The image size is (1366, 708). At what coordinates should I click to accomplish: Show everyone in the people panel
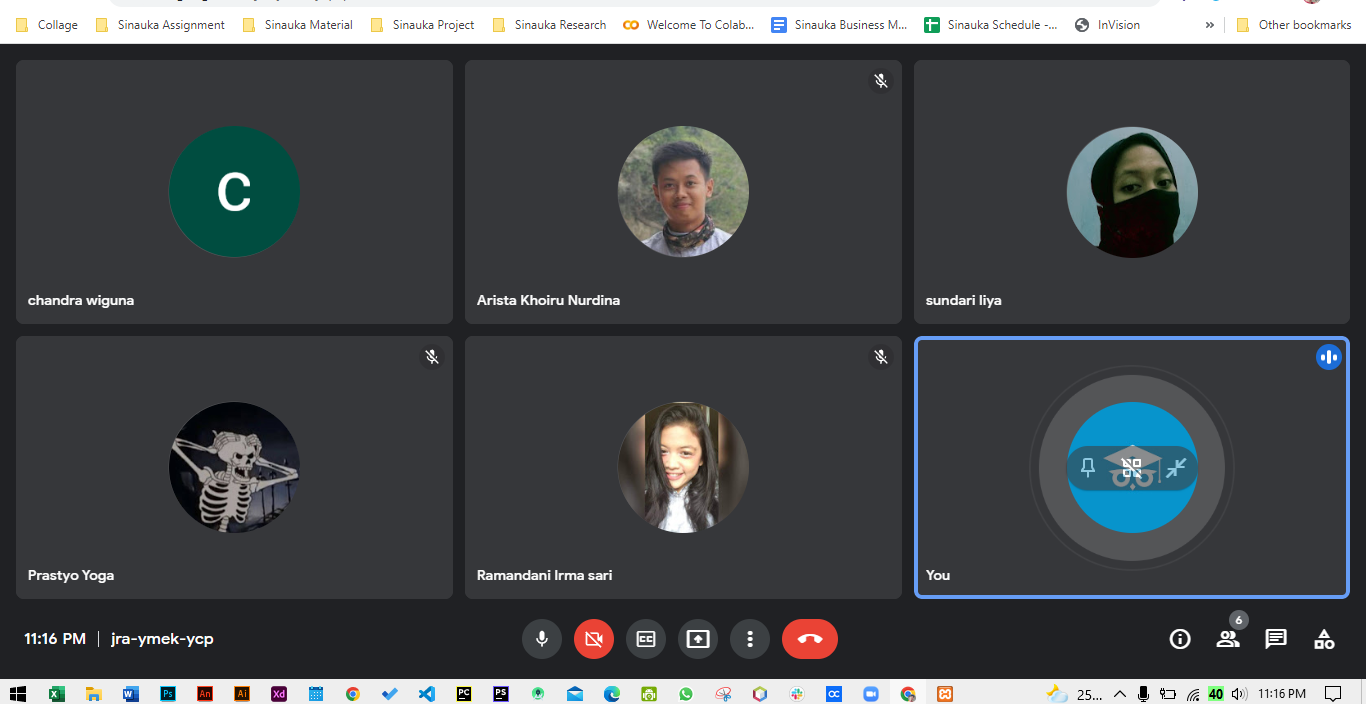[1228, 639]
